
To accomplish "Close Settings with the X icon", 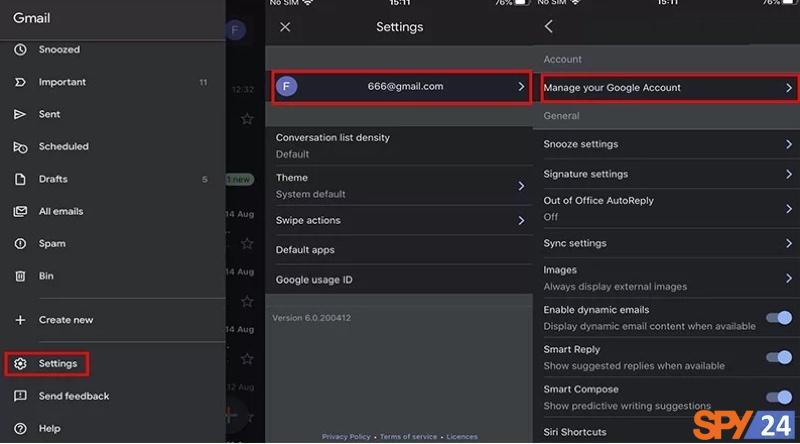I will click(285, 27).
